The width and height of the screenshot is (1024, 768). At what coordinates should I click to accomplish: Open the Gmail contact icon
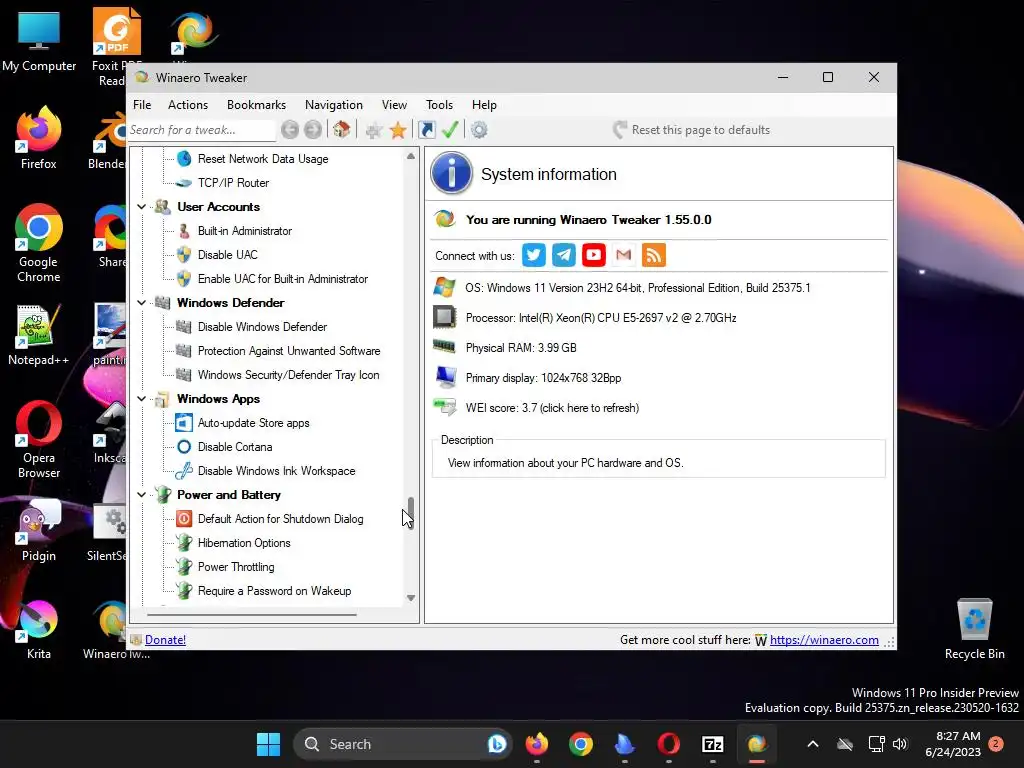(x=624, y=255)
